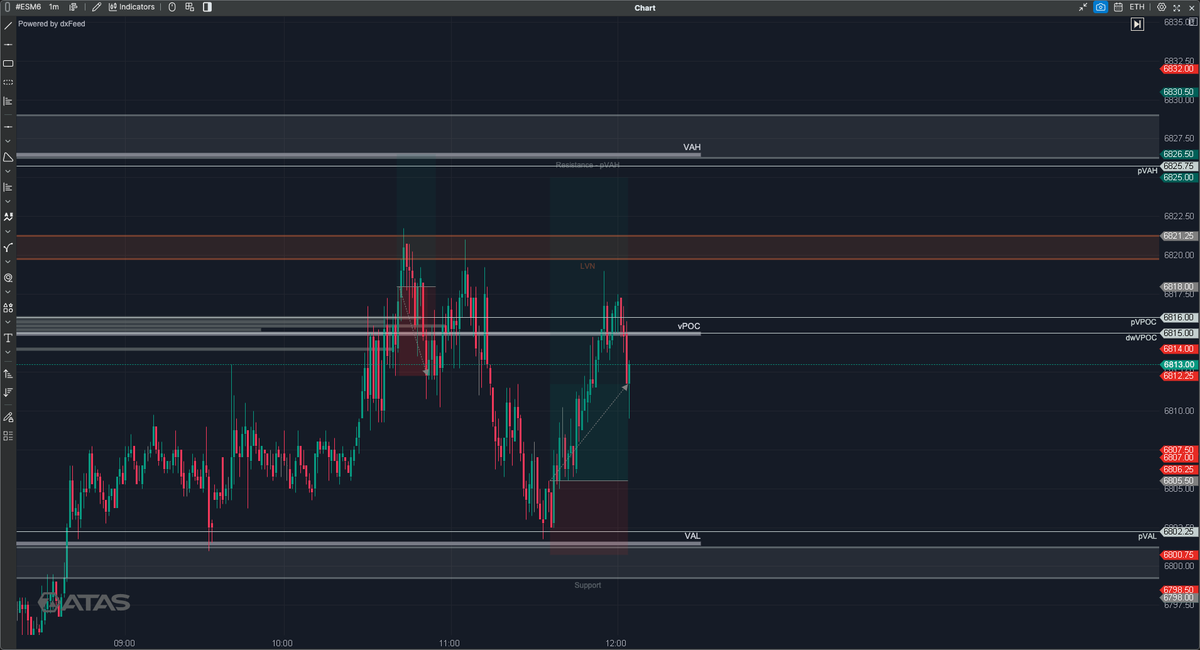The width and height of the screenshot is (1200, 650).
Task: Open the drawing objects list icon
Action: [8, 436]
